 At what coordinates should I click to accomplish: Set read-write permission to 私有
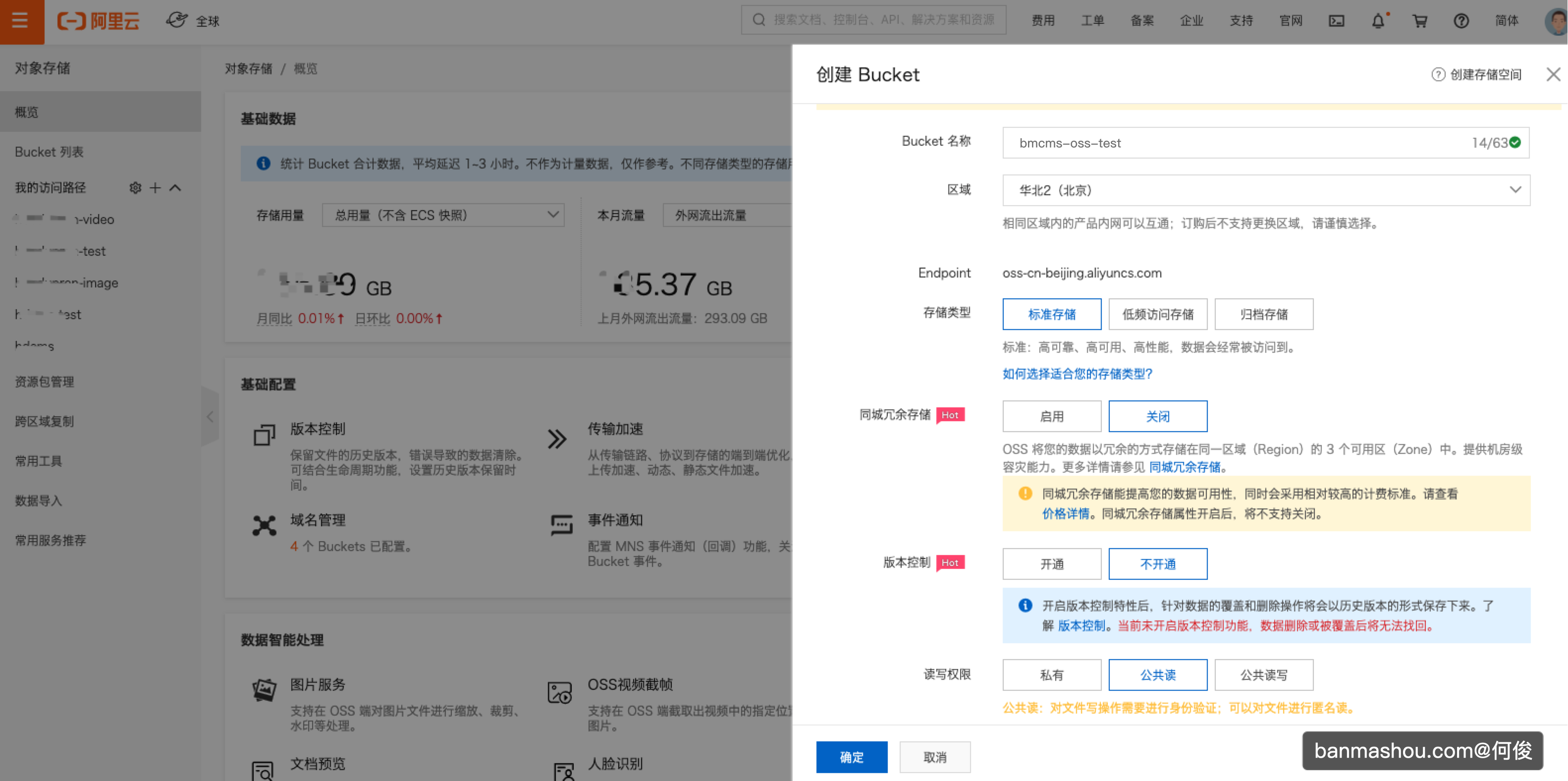click(x=1052, y=674)
